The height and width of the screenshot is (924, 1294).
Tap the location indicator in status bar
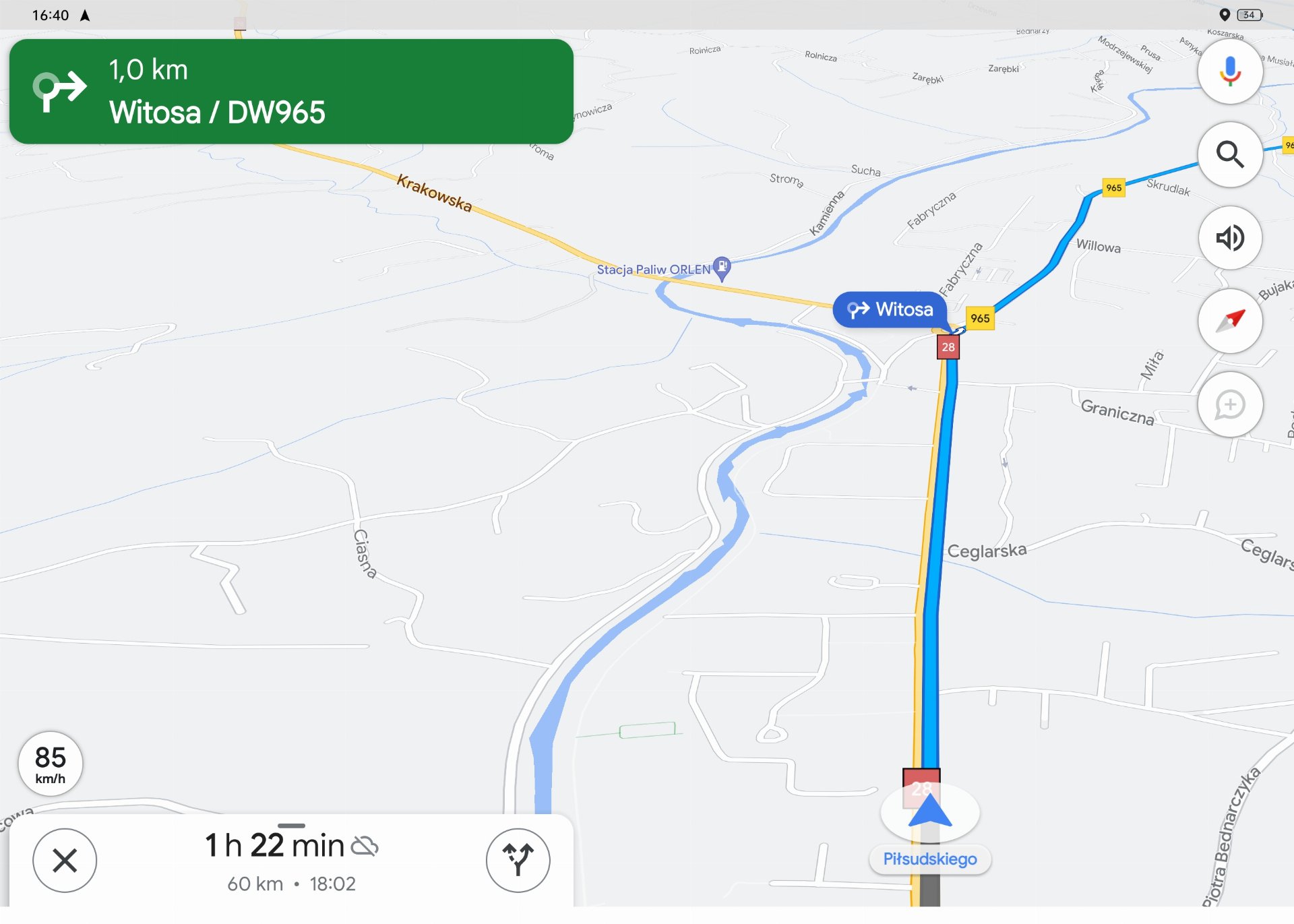point(1225,15)
